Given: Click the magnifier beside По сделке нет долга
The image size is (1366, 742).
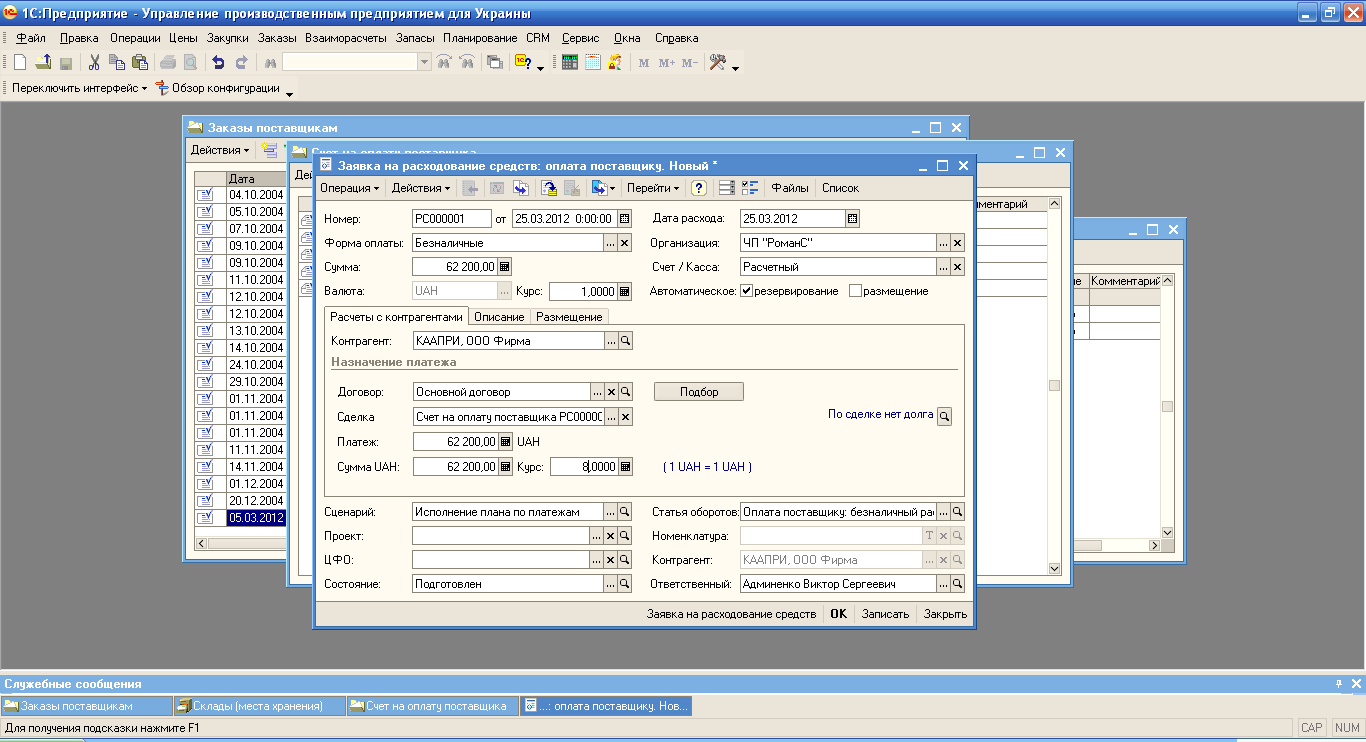Looking at the screenshot, I should (x=944, y=417).
